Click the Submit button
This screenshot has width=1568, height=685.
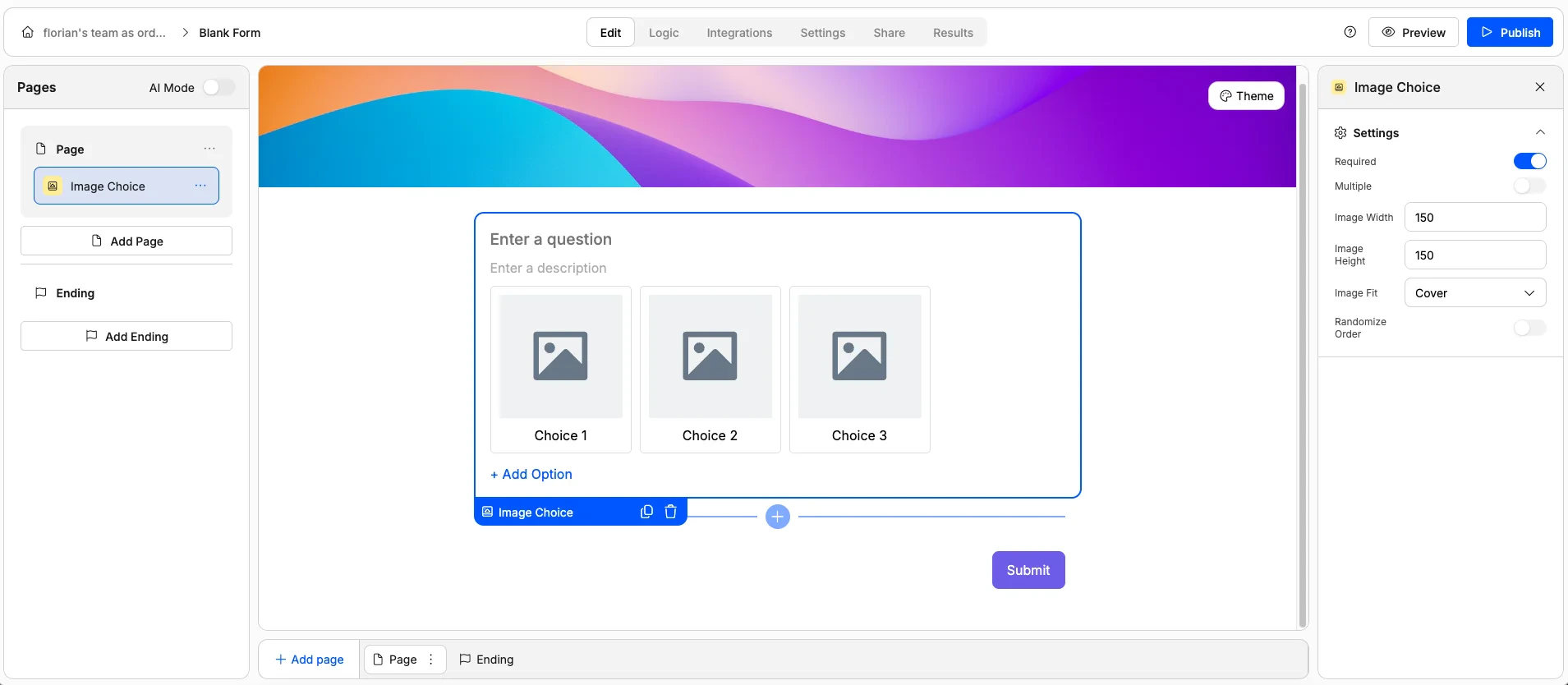(x=1028, y=570)
